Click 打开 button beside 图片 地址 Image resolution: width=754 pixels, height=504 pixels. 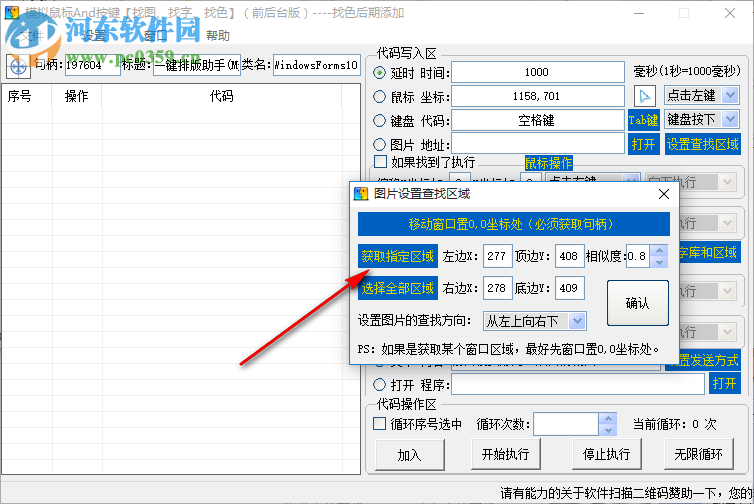pos(643,144)
